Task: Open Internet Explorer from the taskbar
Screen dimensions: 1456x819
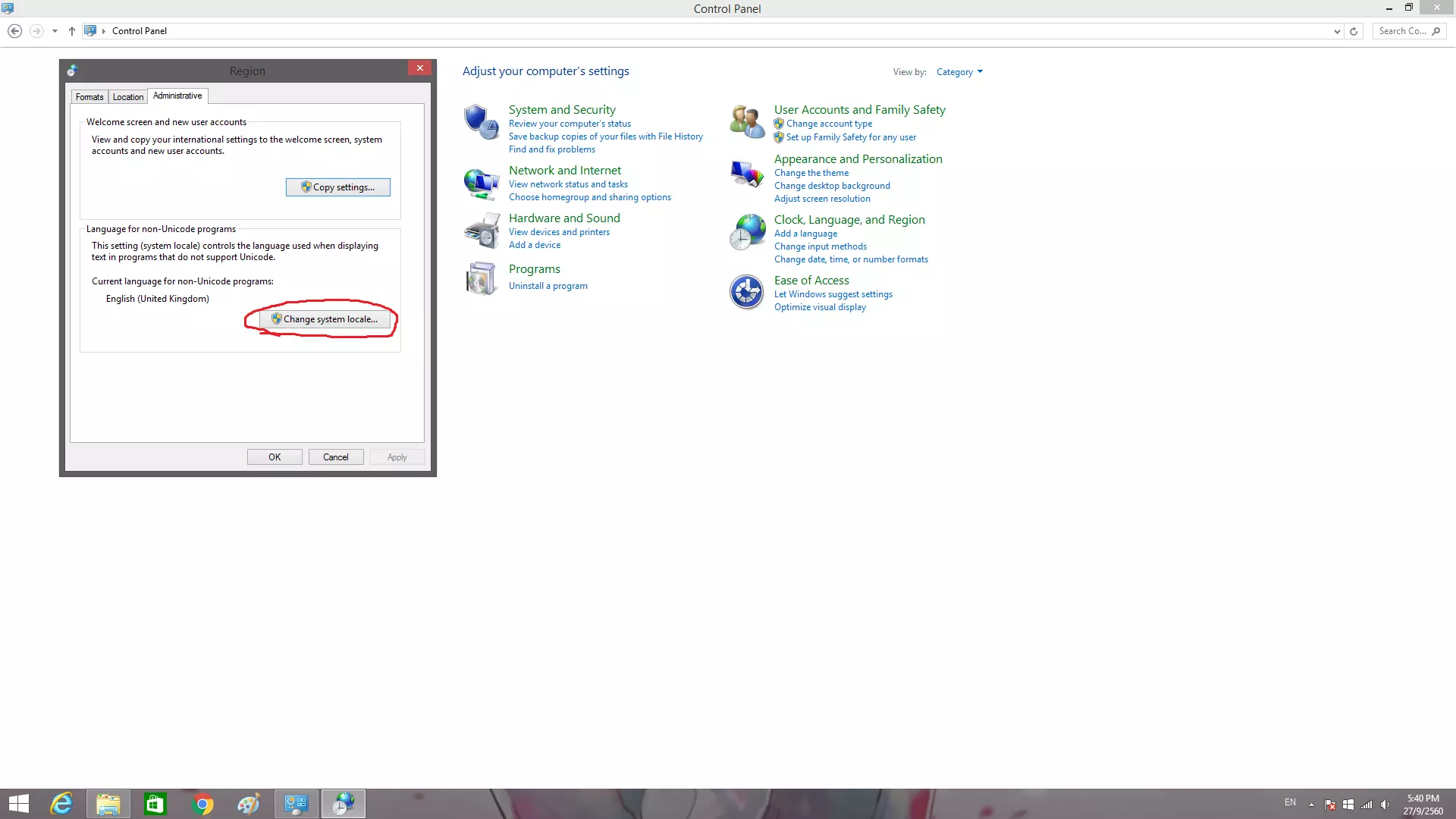Action: click(x=61, y=804)
